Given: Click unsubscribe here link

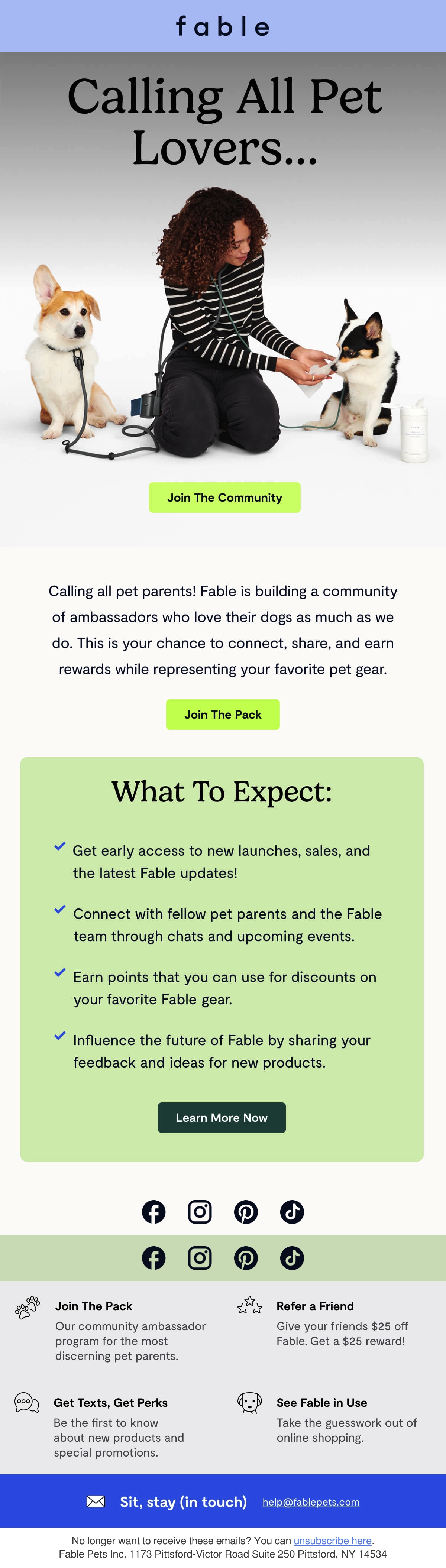Looking at the screenshot, I should (x=333, y=1540).
